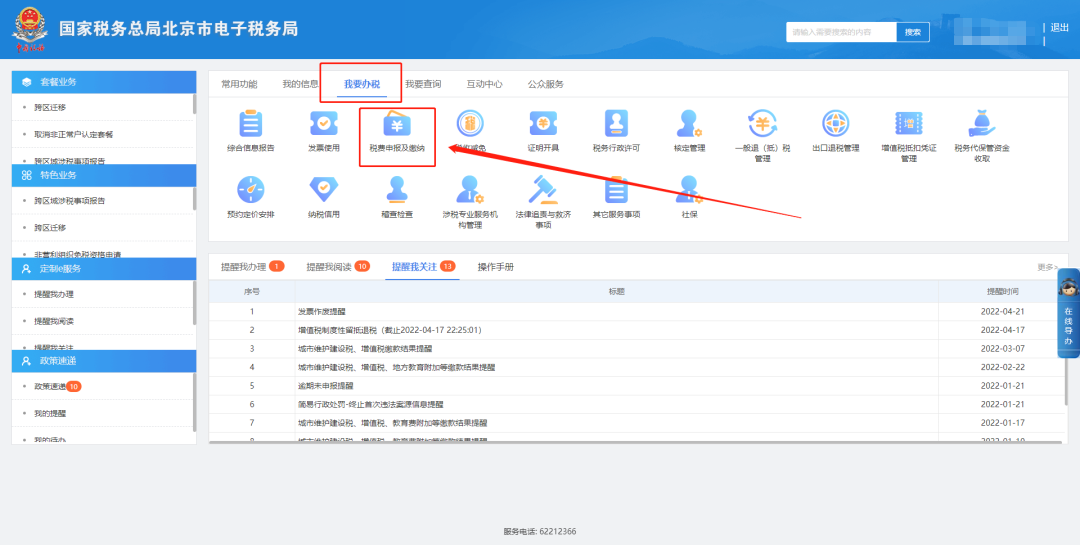Open the 增值税制度性留抵退税 reminder row
The width and height of the screenshot is (1080, 545).
pos(636,330)
